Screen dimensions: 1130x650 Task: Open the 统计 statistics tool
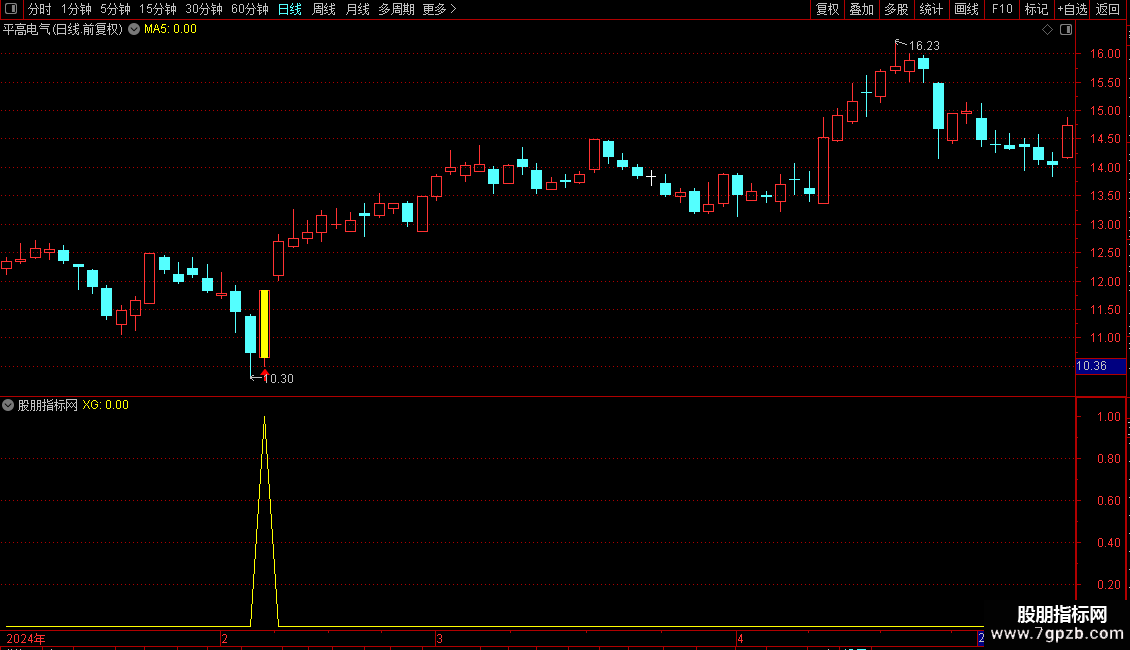[931, 9]
